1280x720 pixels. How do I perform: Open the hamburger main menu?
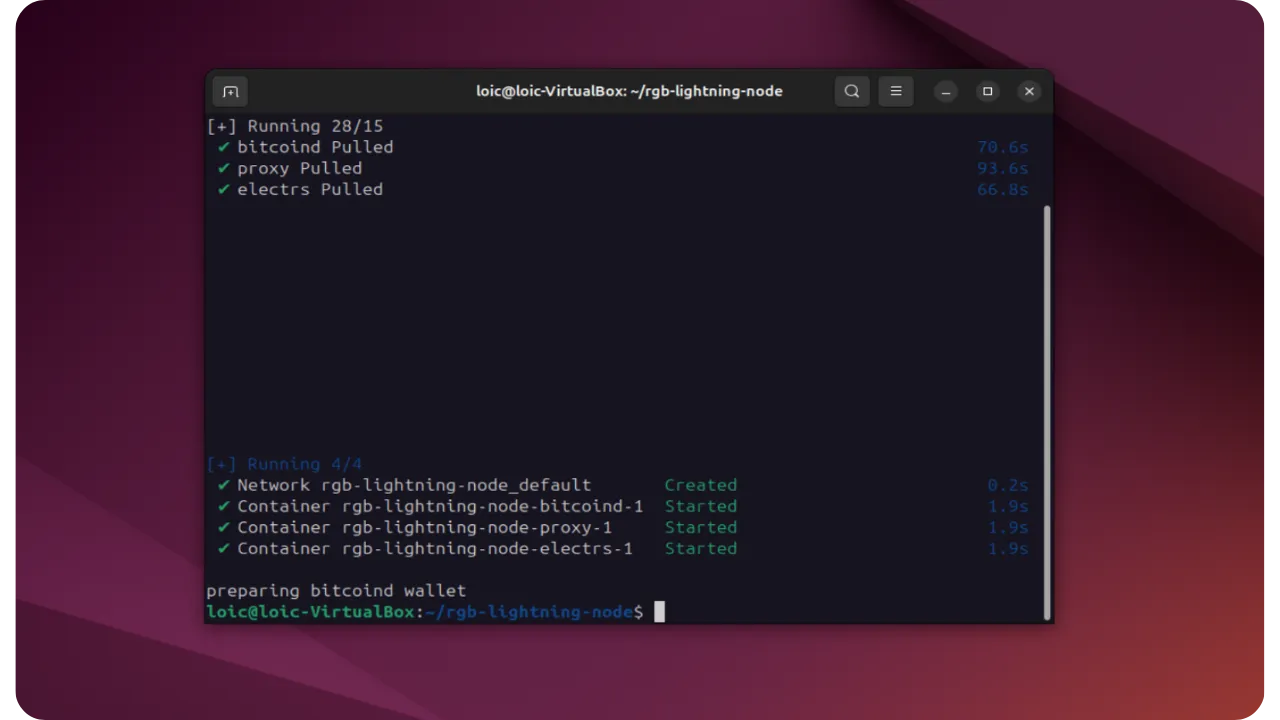pos(896,91)
